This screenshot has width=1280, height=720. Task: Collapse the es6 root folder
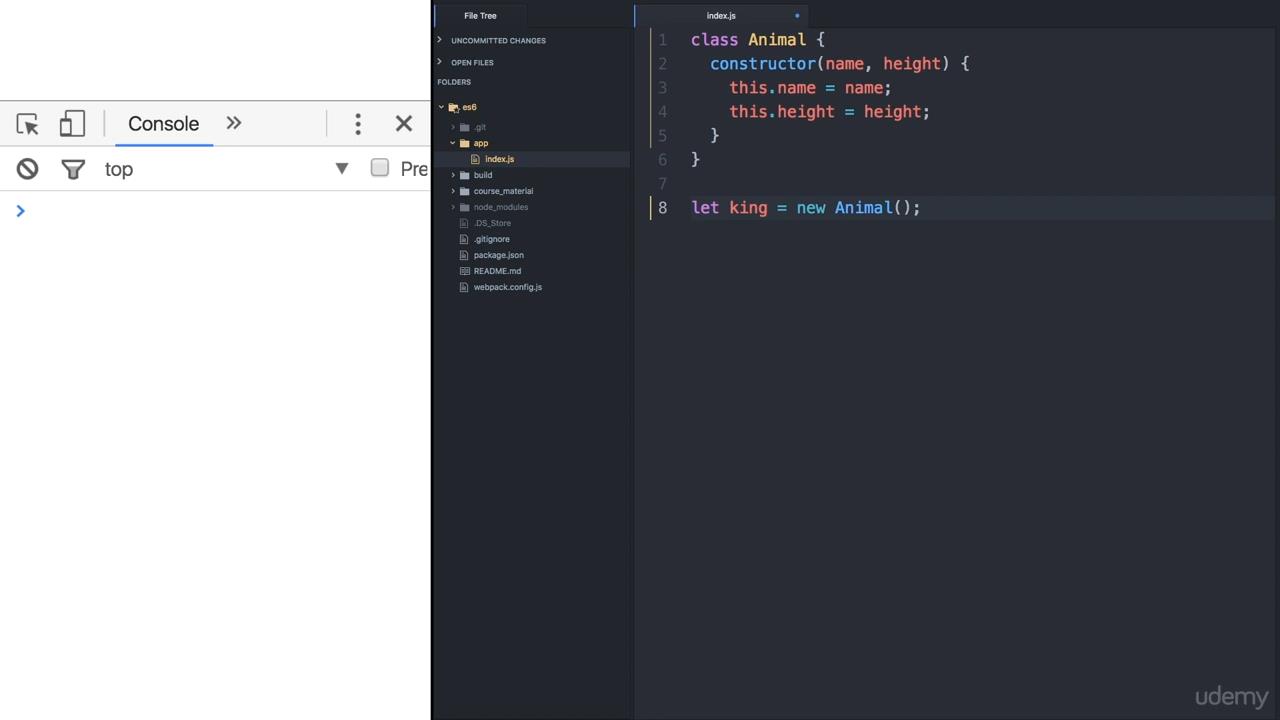[441, 107]
